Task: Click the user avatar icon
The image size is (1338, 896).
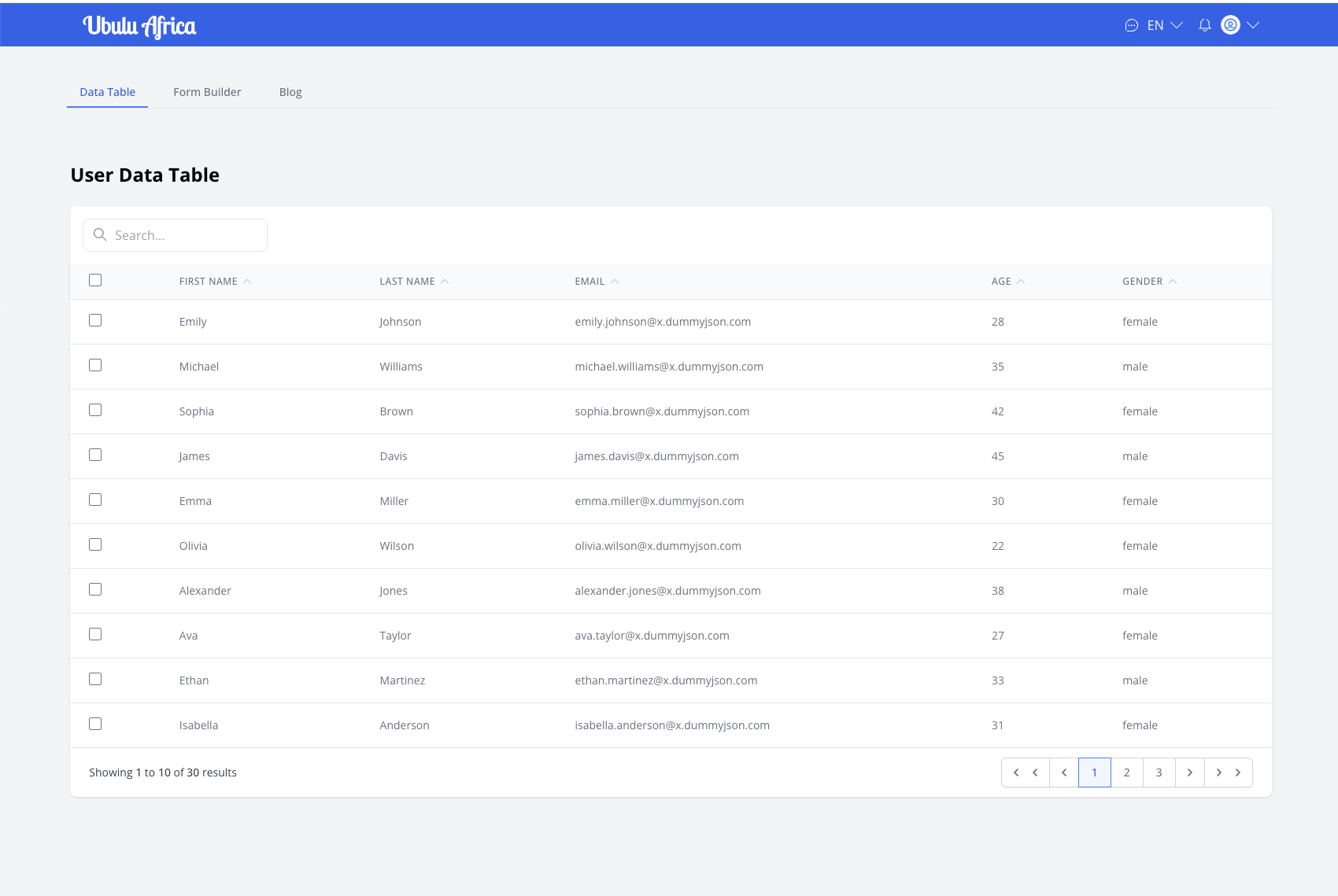Action: (1230, 25)
